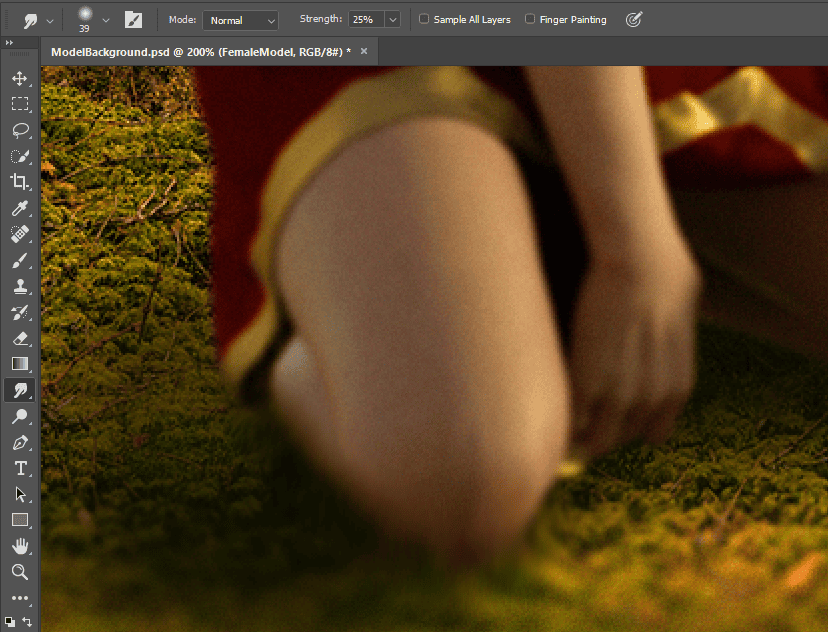The image size is (828, 632).
Task: Select the Rectangular Marquee tool
Action: pos(18,104)
